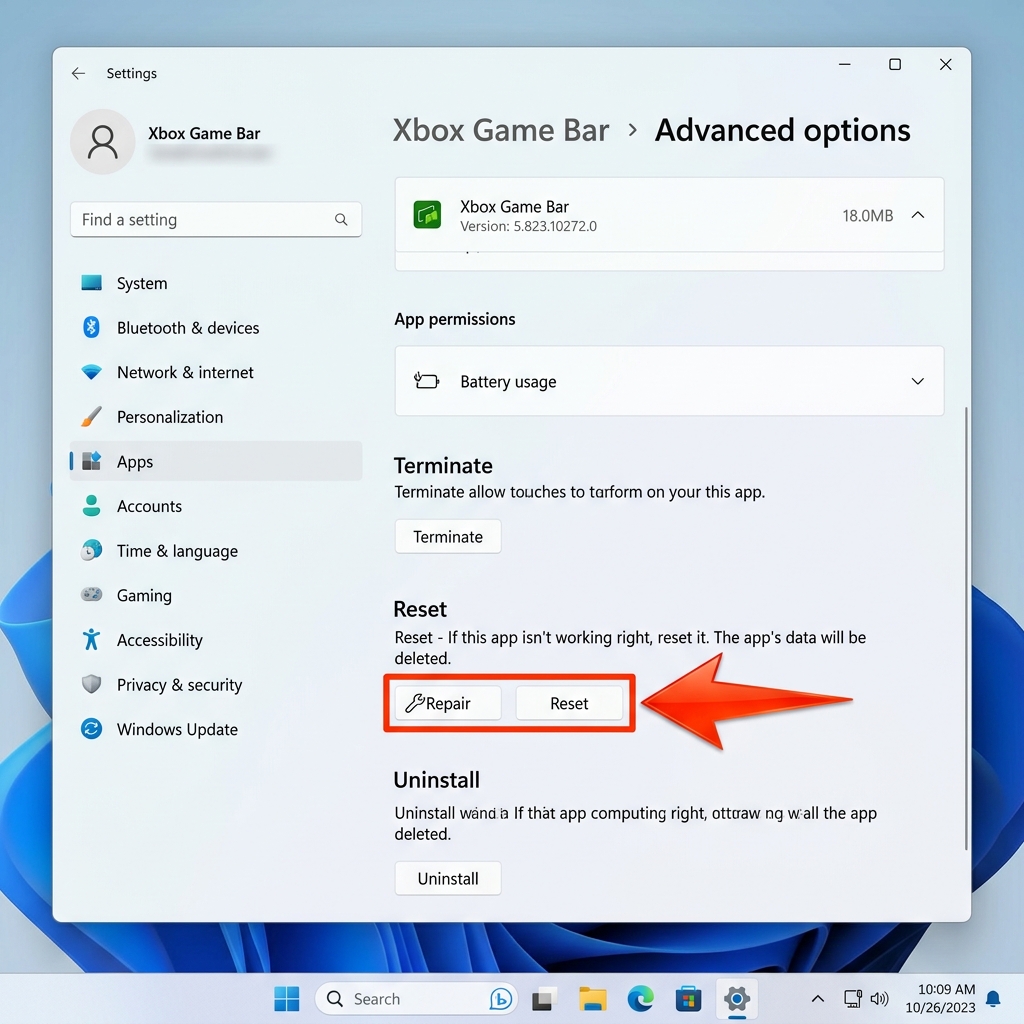Close the Settings window
Screen dimensions: 1024x1024
coord(945,64)
